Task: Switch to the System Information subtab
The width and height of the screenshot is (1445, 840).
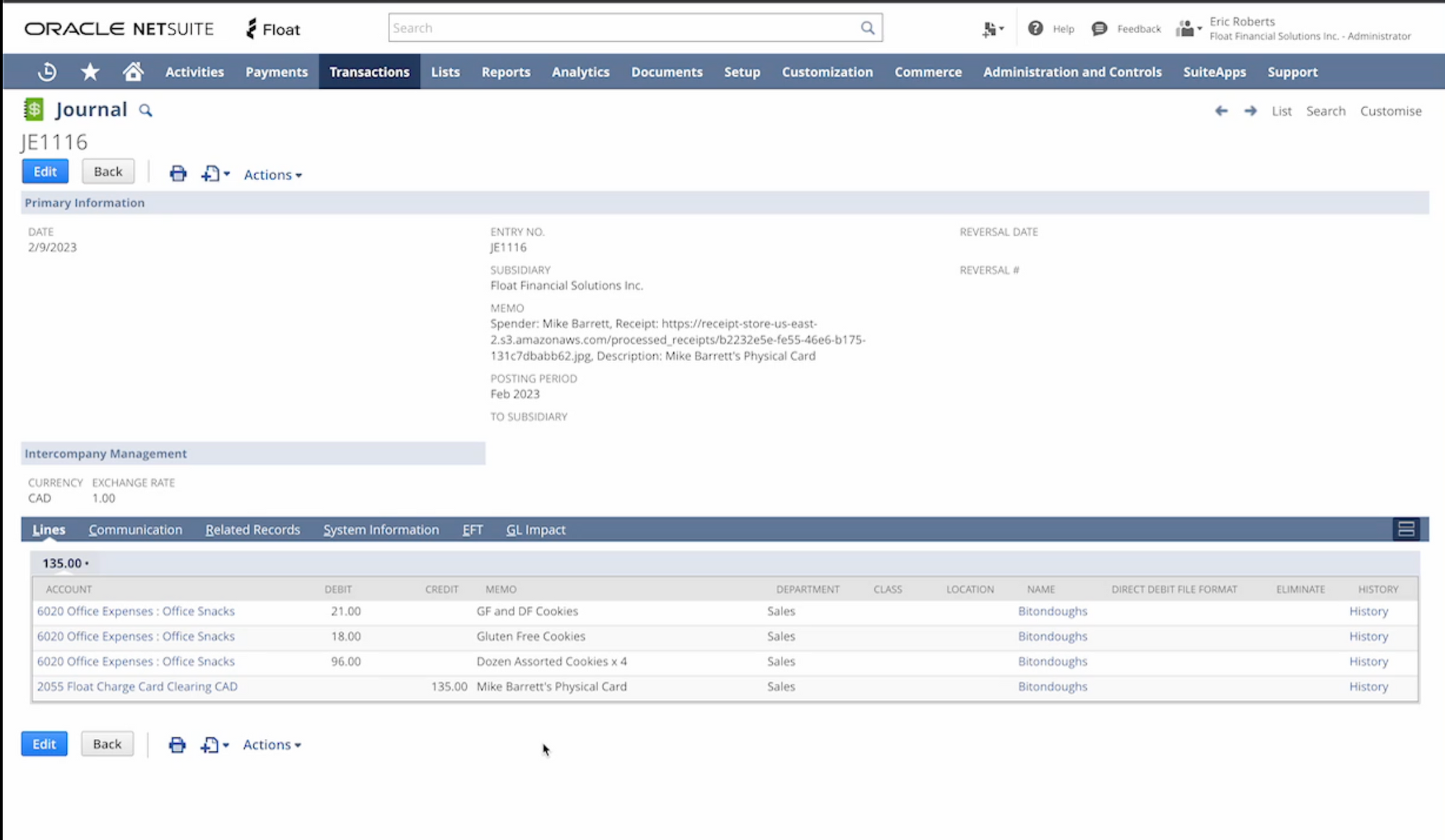Action: [x=381, y=529]
